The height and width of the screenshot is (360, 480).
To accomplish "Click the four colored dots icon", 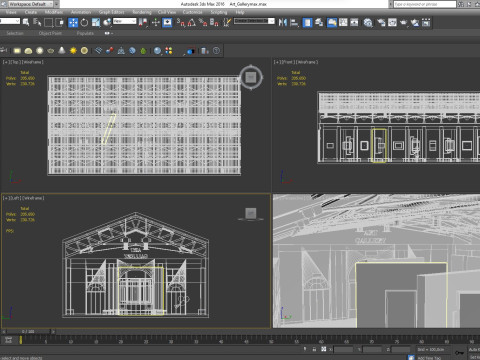I will tap(169, 51).
